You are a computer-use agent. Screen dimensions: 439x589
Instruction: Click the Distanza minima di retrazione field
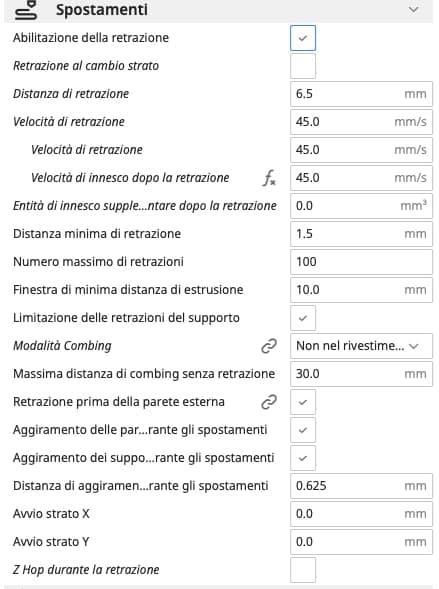(361, 234)
